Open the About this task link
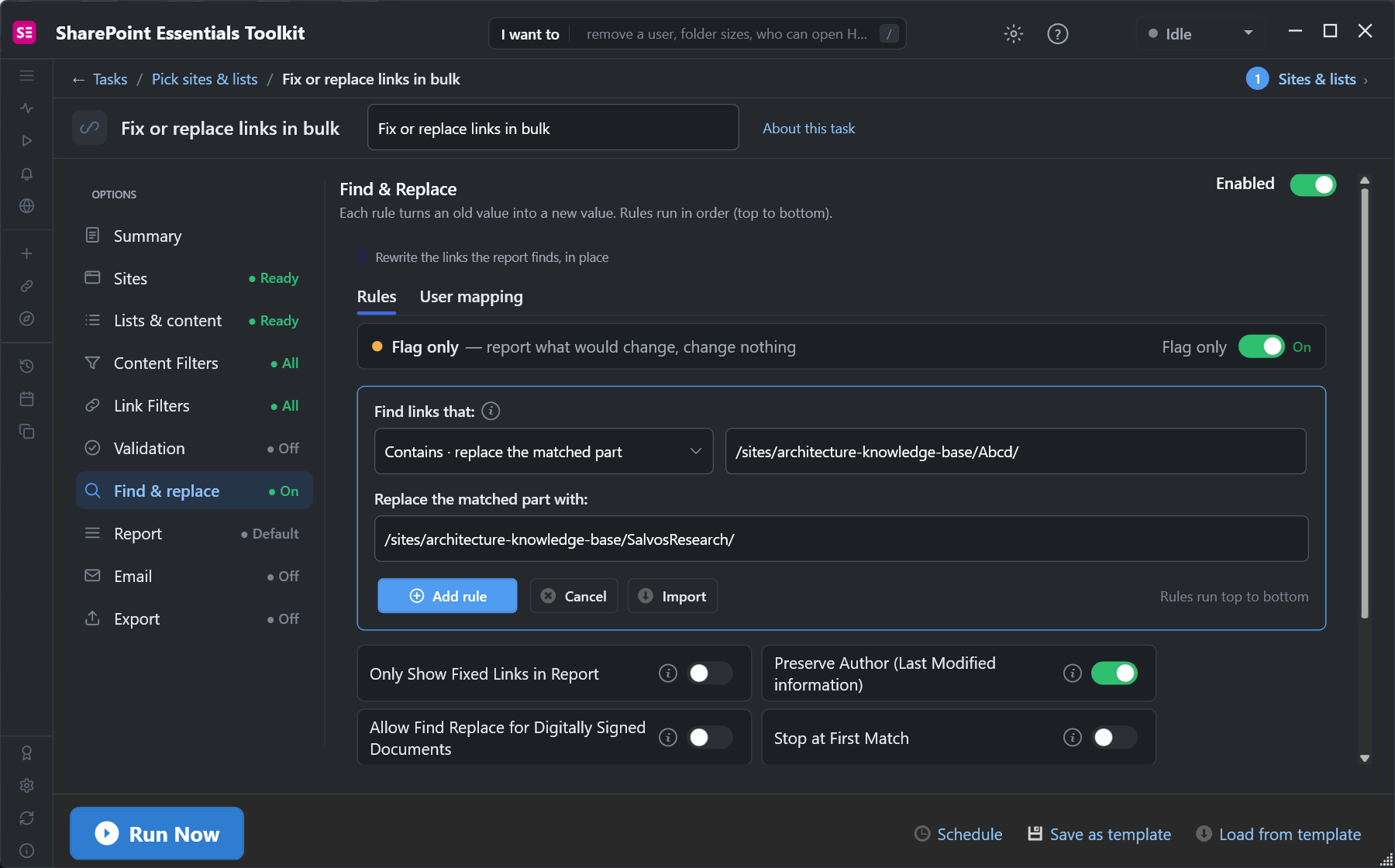Screen dimensions: 1395x868 click(x=808, y=129)
